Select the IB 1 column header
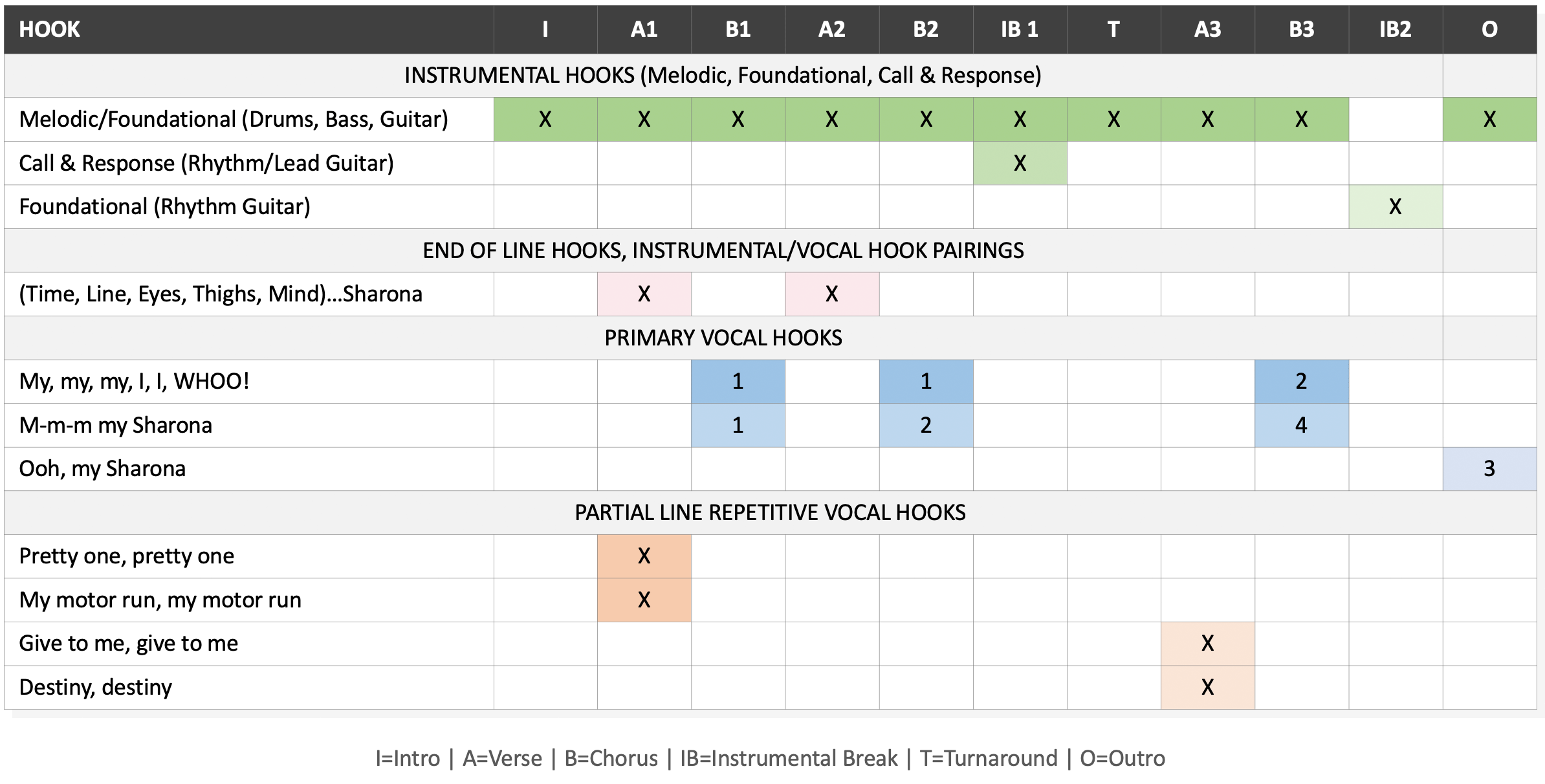The image size is (1545, 784). (x=1019, y=30)
